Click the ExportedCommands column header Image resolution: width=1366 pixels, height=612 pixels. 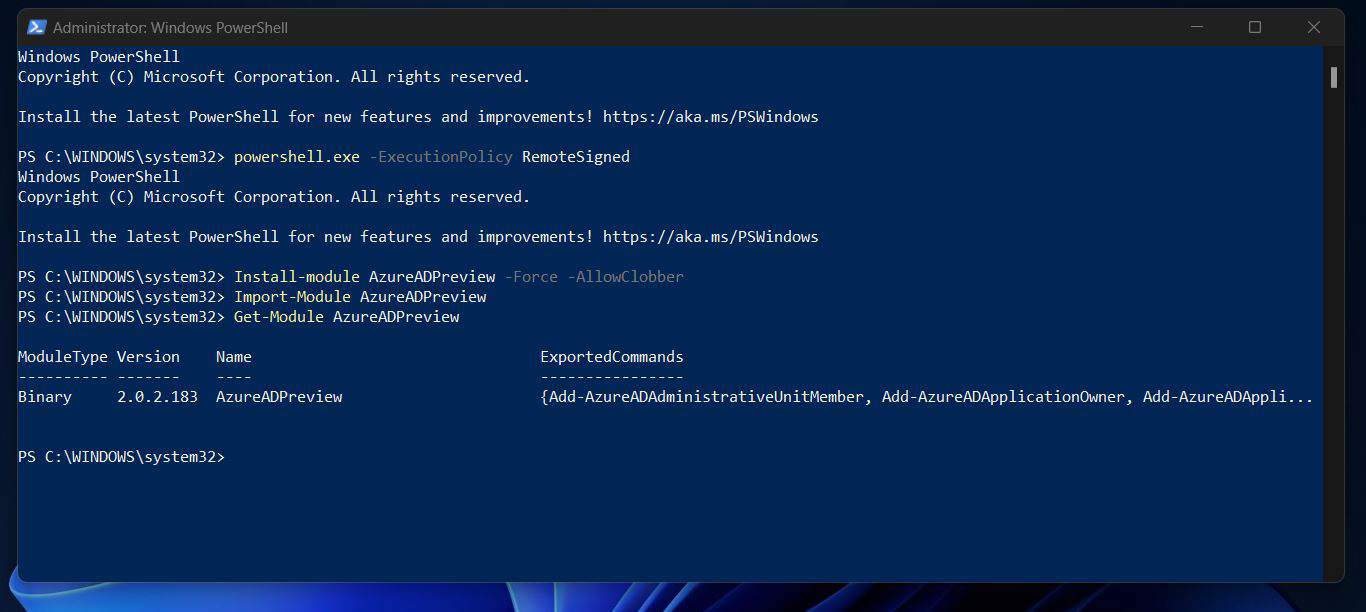click(x=612, y=356)
